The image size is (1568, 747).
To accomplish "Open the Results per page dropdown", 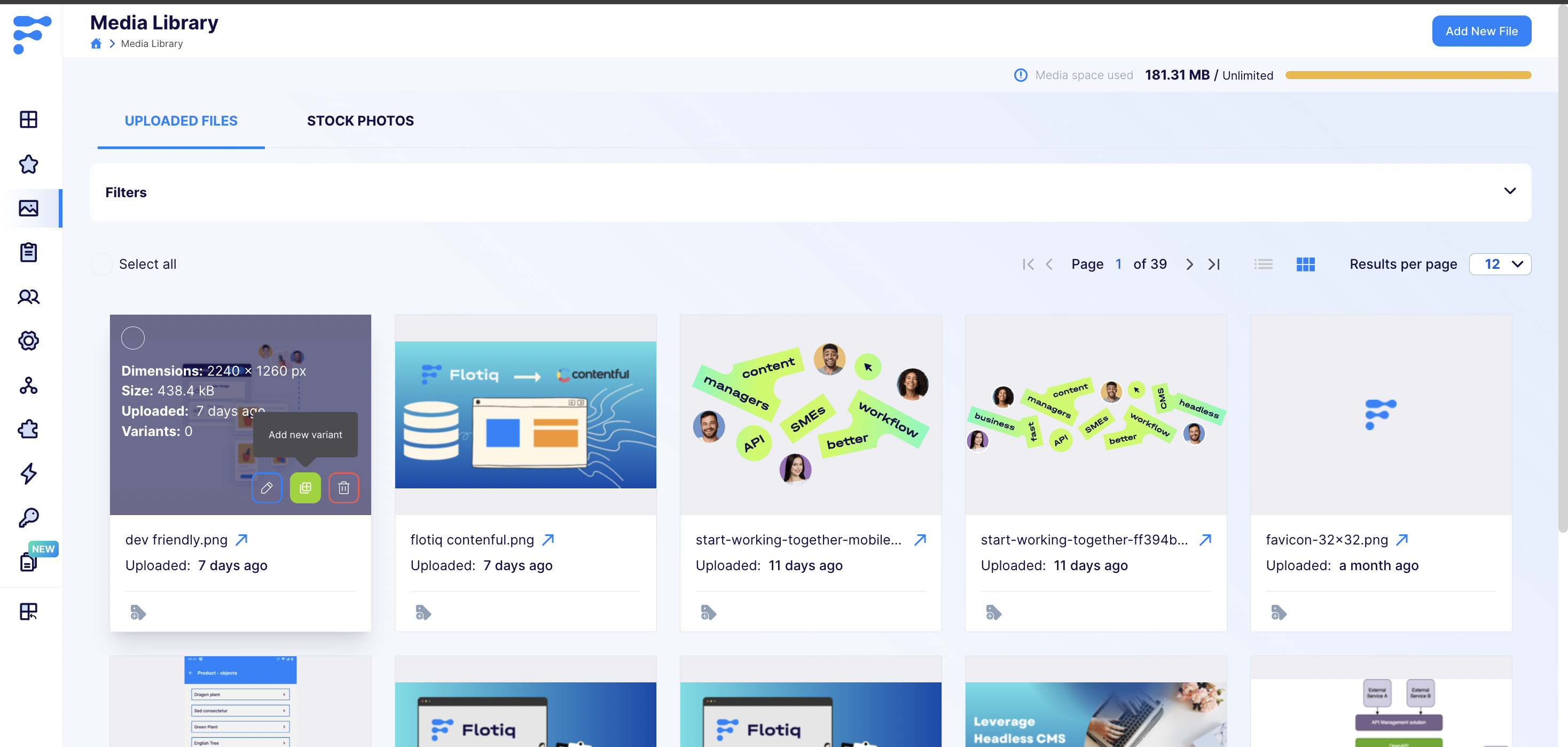I will click(x=1500, y=264).
